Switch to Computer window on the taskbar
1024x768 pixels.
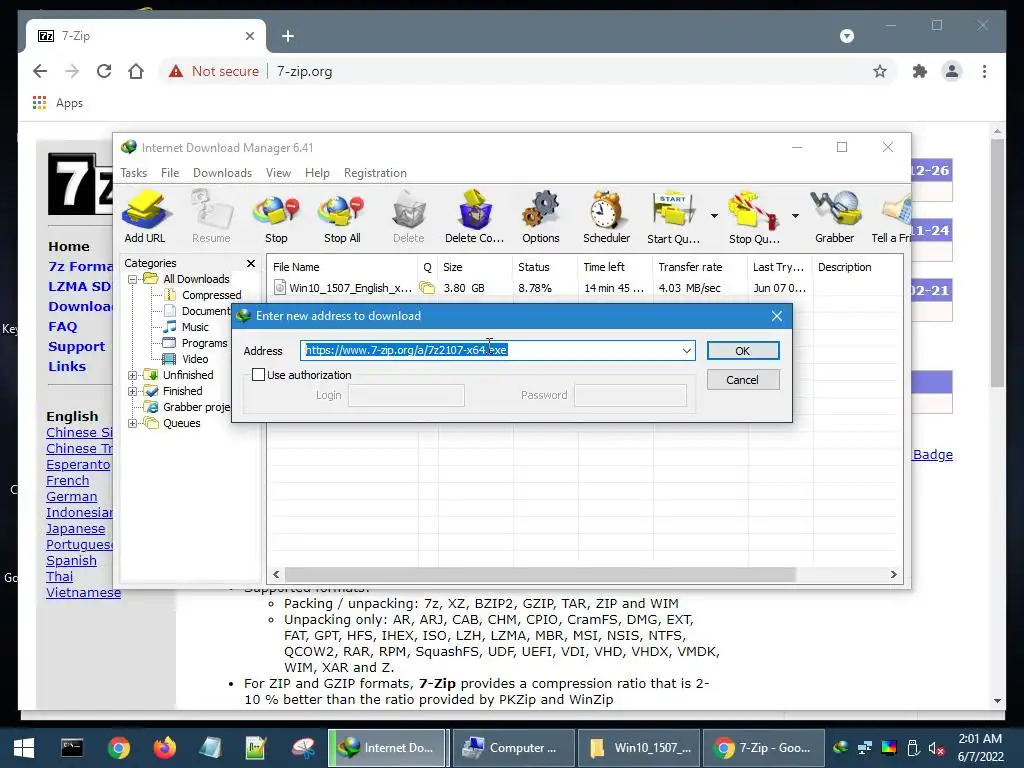(x=513, y=748)
